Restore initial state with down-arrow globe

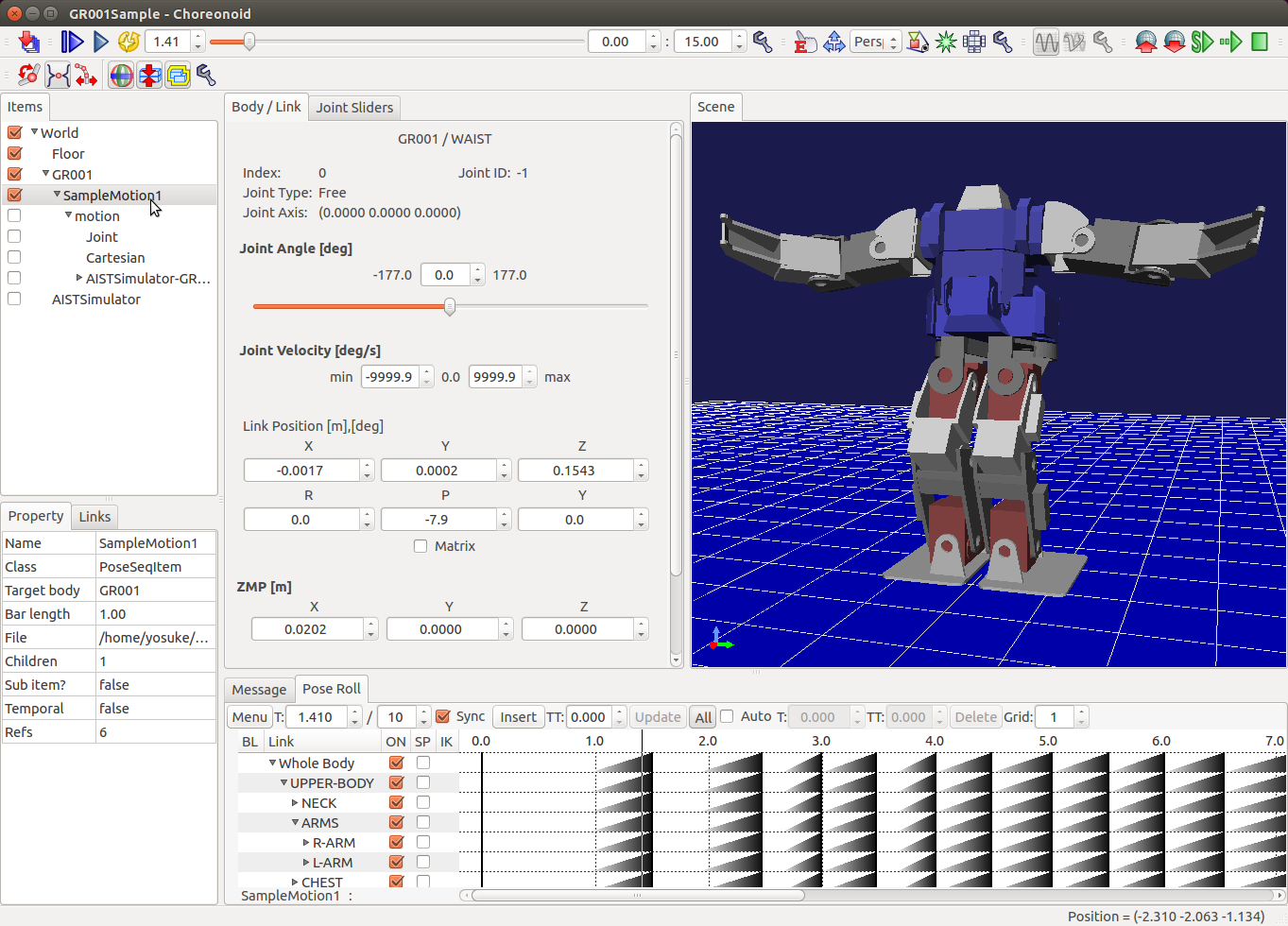(x=1174, y=42)
